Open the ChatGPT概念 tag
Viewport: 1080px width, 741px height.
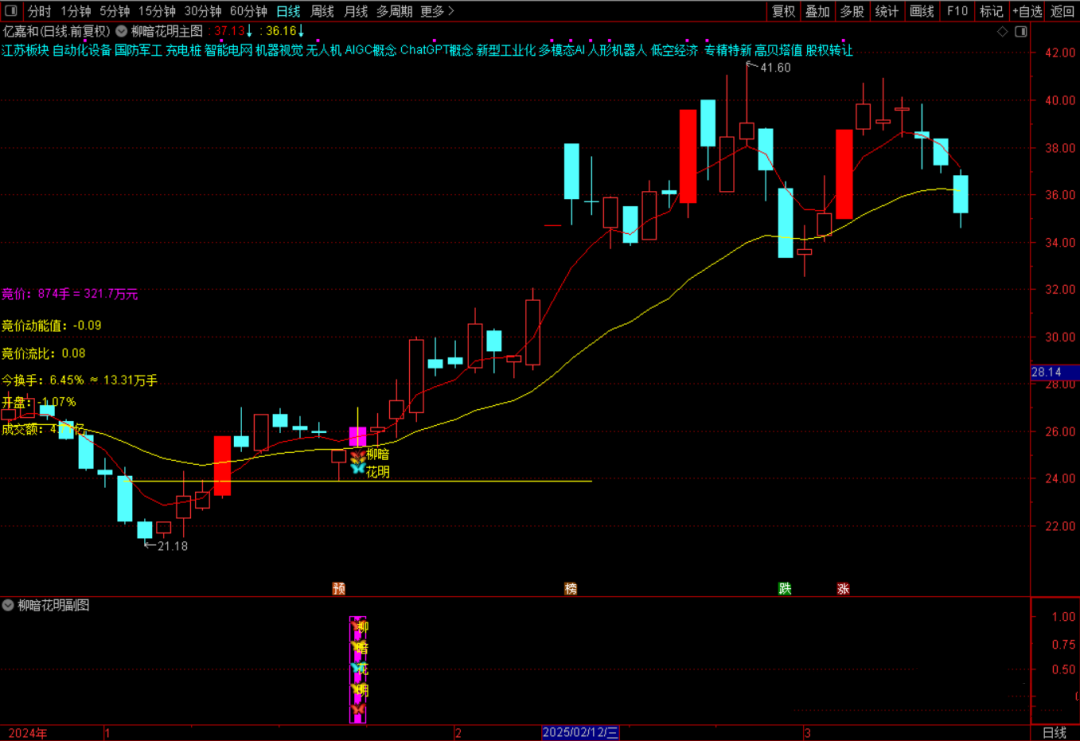click(437, 50)
